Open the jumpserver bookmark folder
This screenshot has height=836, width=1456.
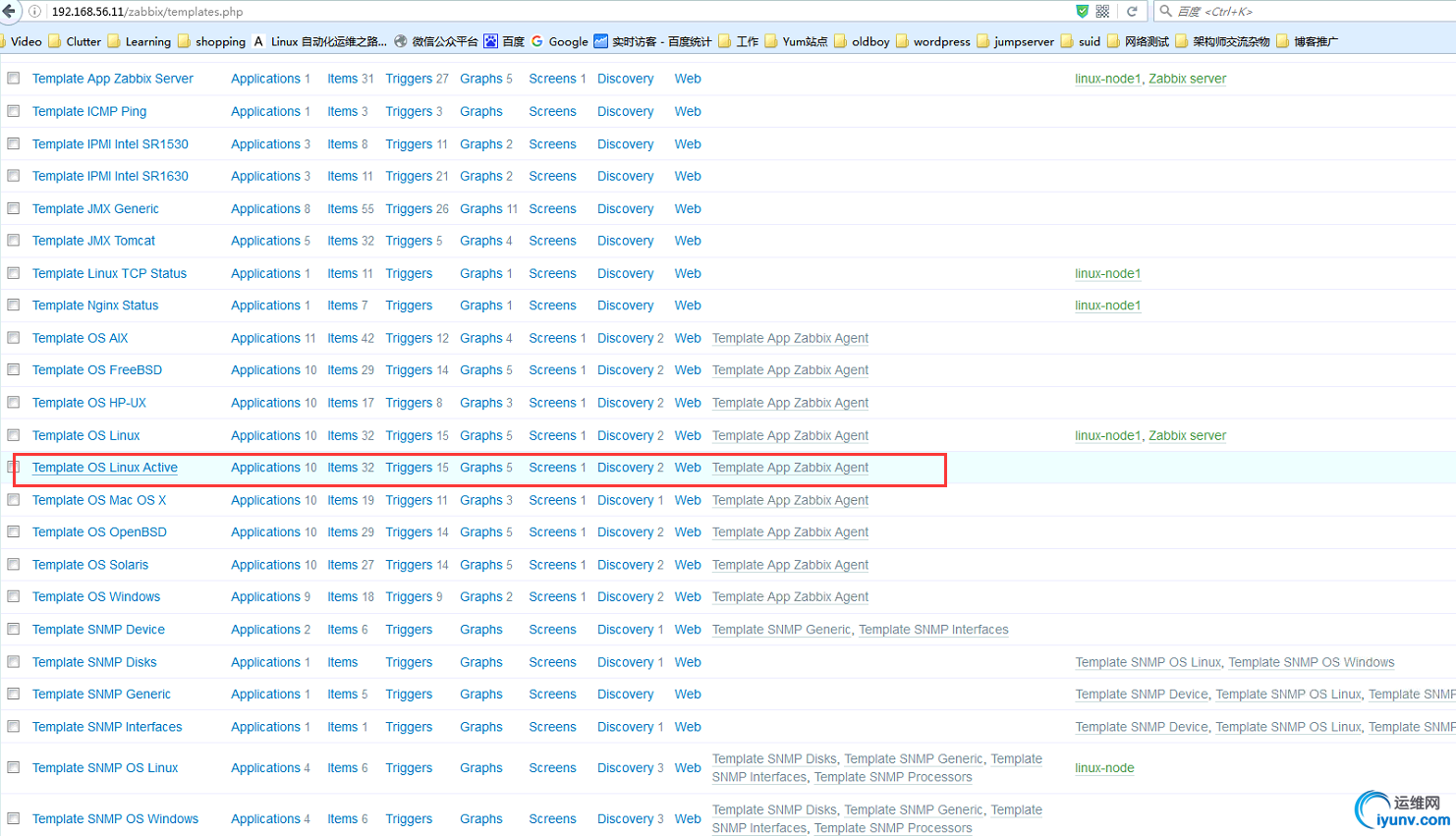pyautogui.click(x=1016, y=41)
